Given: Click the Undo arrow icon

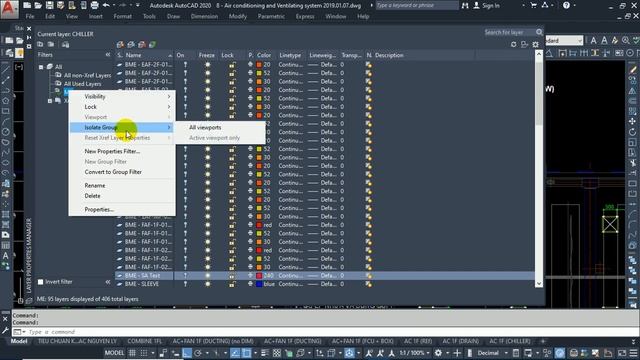Looking at the screenshot, I should point(107,5).
